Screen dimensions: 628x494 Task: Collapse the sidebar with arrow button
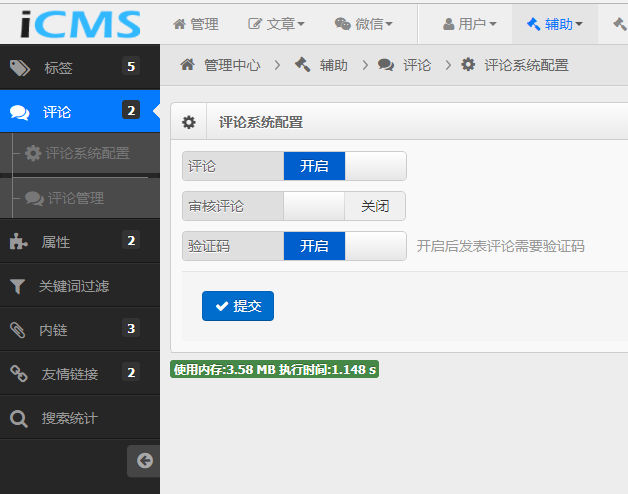coord(143,461)
